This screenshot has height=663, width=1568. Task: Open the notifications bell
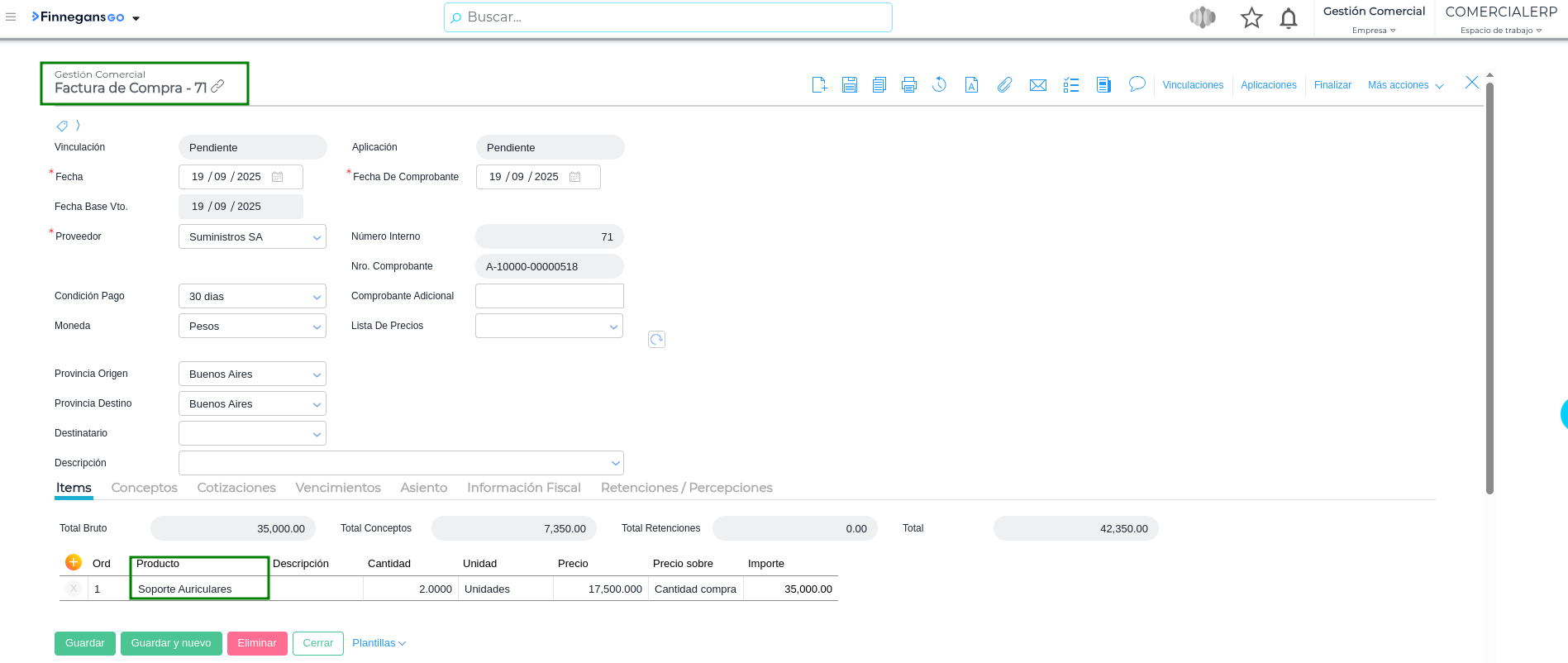pos(1288,18)
